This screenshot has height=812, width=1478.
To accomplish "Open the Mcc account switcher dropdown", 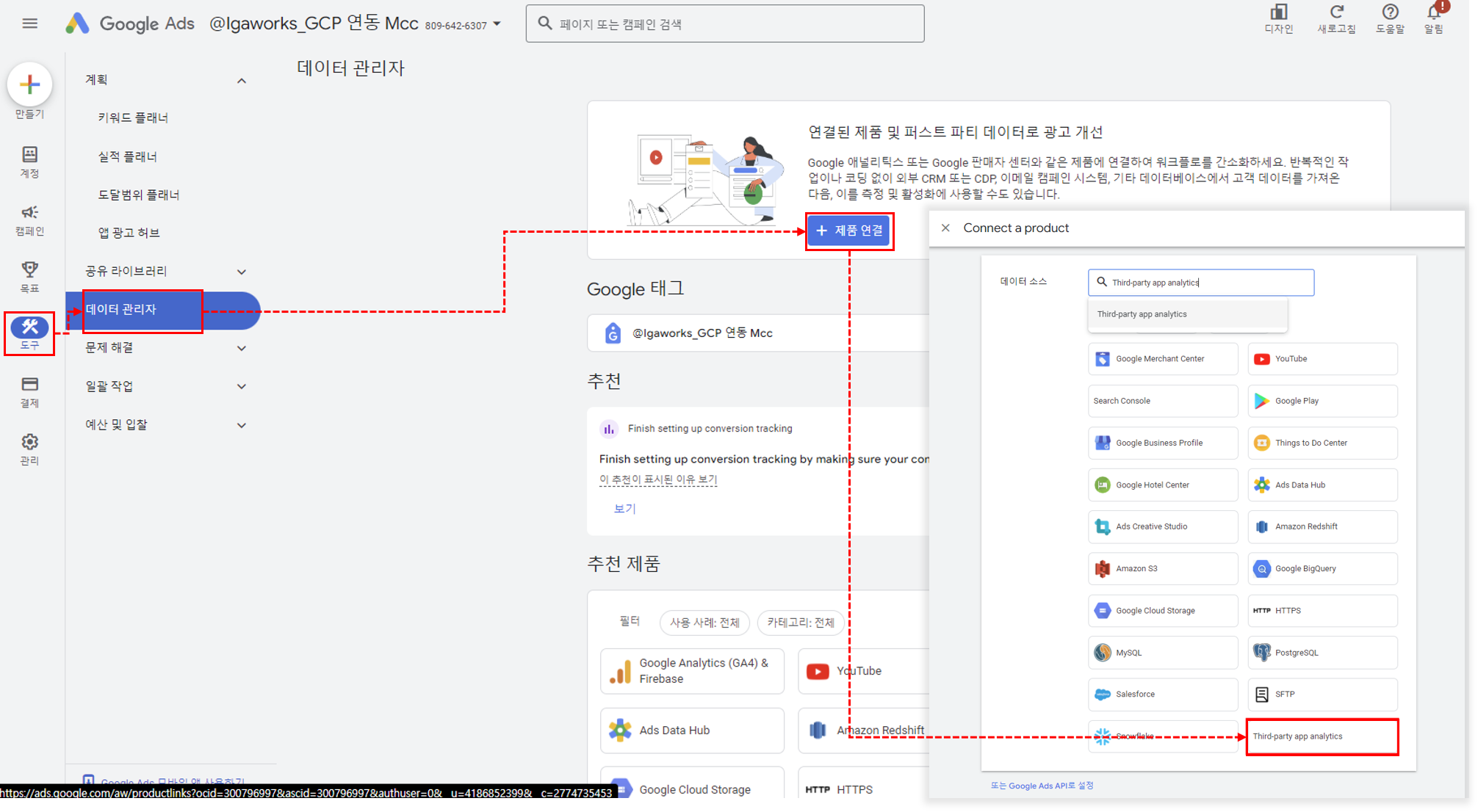I will point(498,23).
